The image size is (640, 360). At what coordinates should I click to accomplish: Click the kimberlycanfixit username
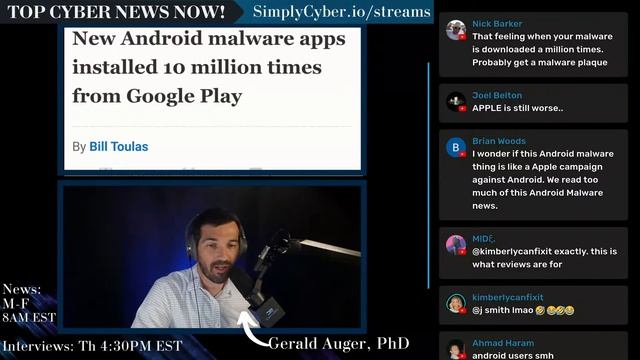pos(507,297)
